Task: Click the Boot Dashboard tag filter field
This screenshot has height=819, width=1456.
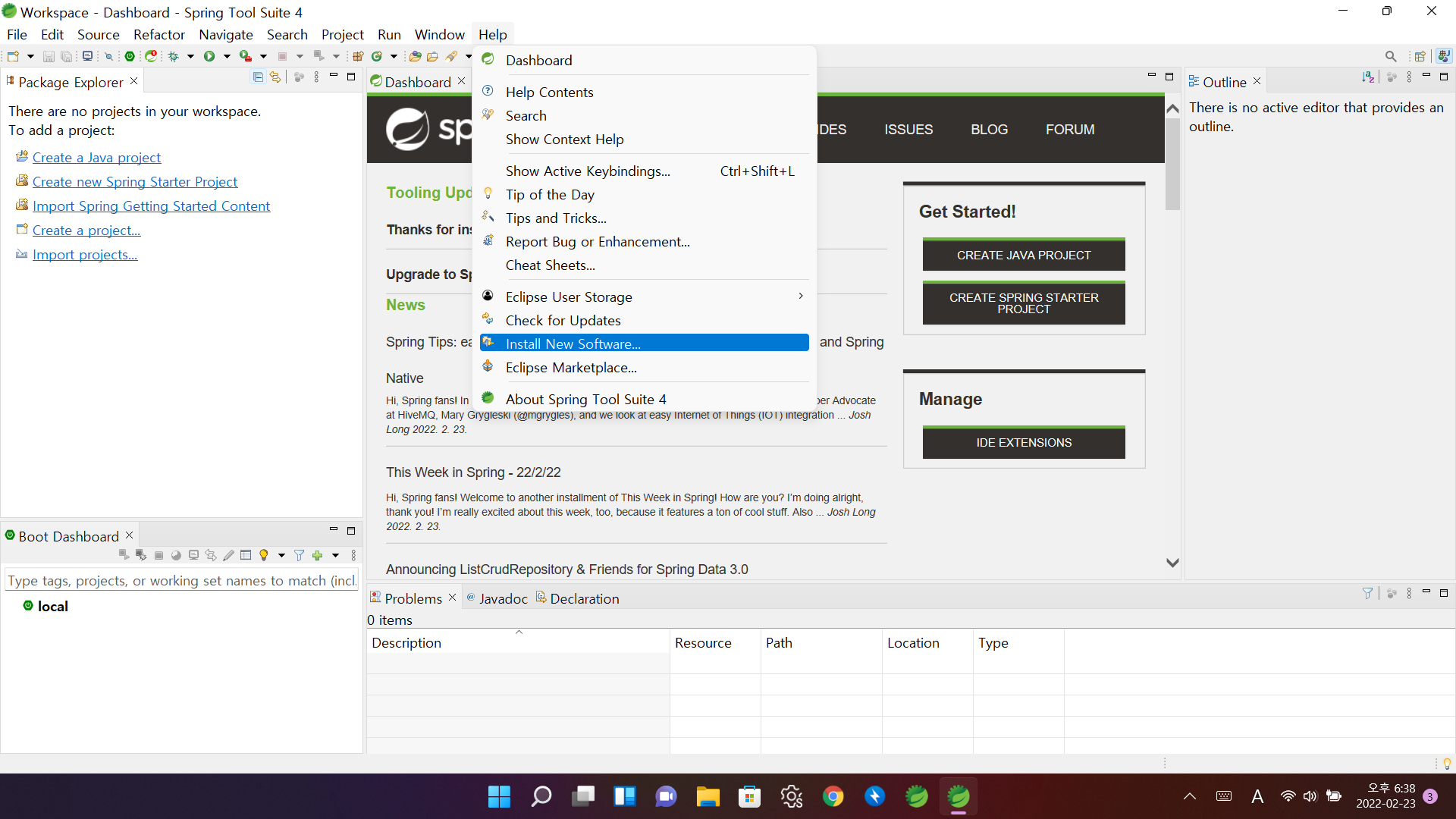Action: [180, 580]
